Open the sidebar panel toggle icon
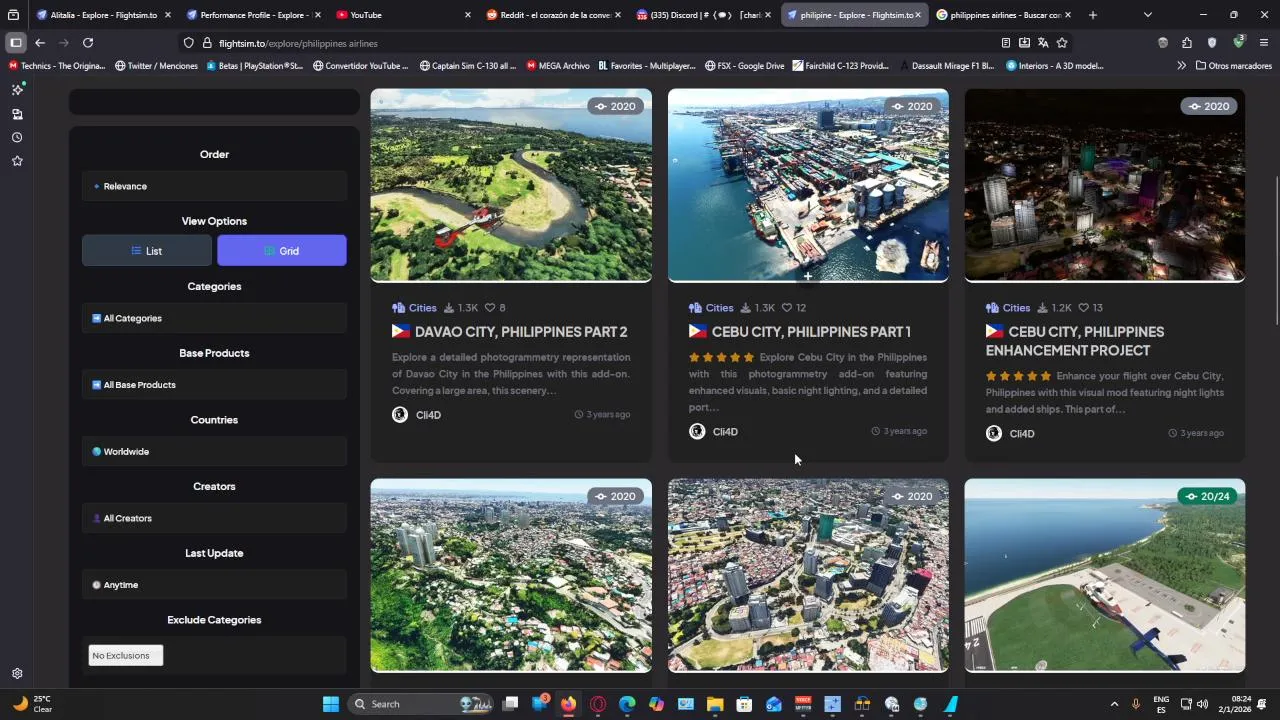This screenshot has height=720, width=1280. click(x=16, y=43)
